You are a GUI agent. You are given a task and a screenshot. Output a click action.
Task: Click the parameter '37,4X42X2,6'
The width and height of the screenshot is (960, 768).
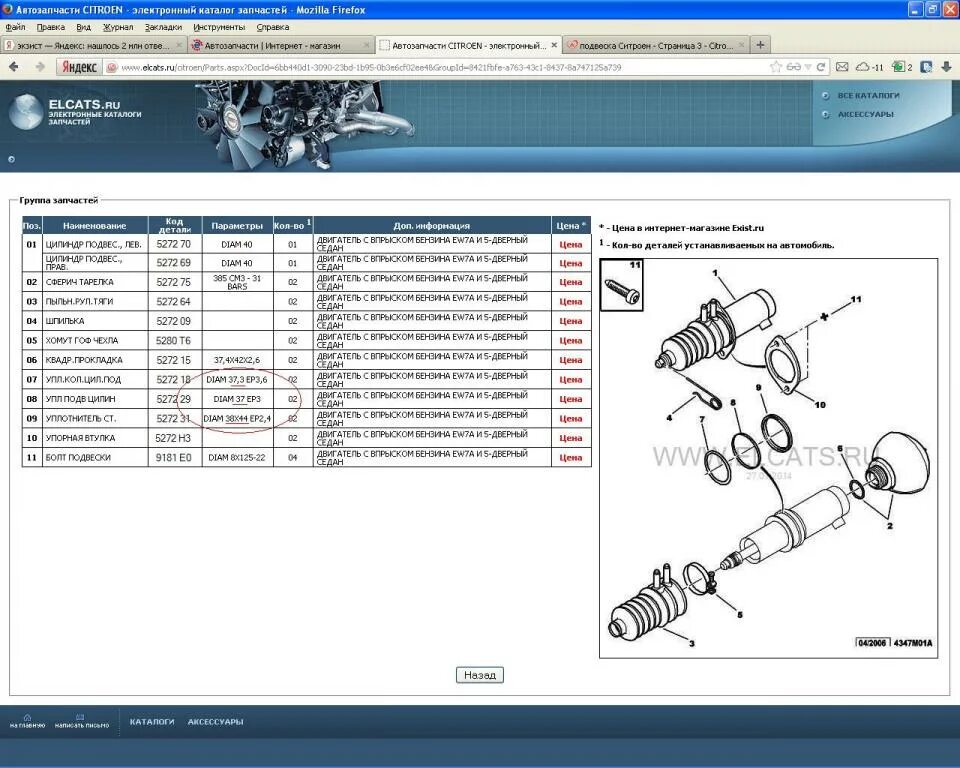coord(236,360)
